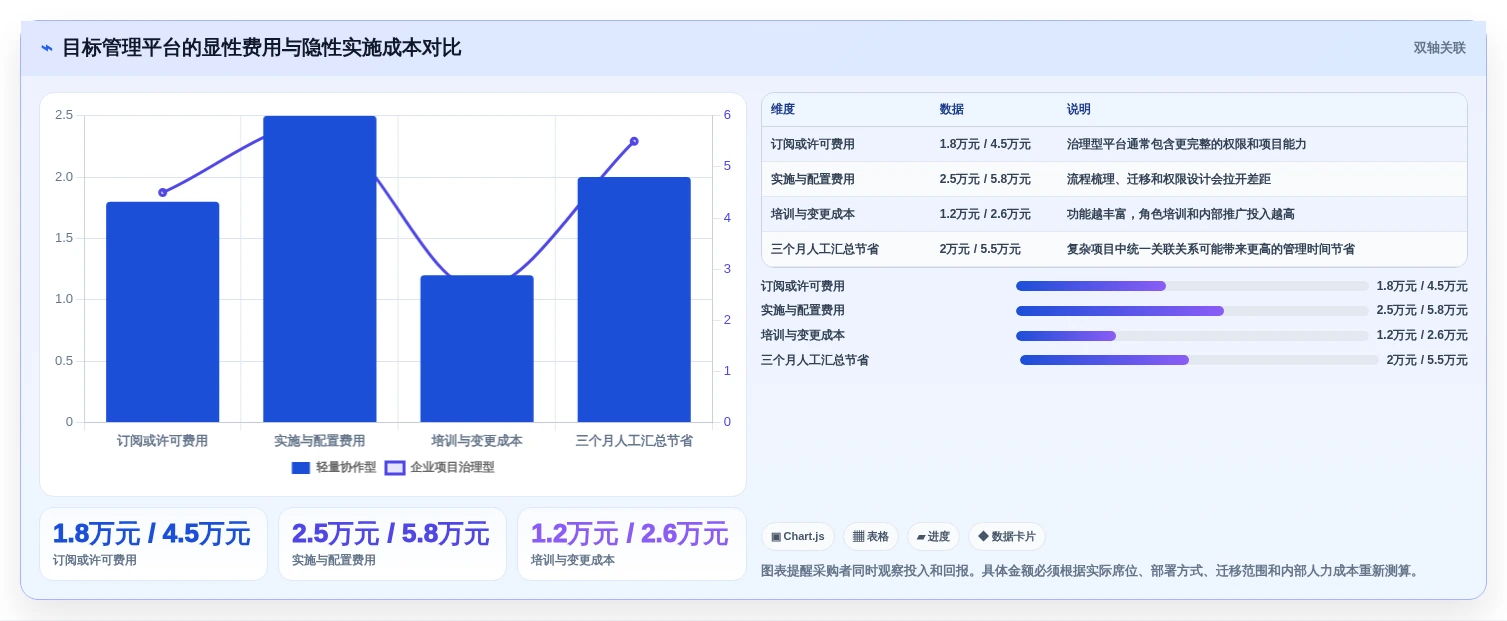Open the purple 1.2万元 / 2.6万元 data card
1507x621 pixels.
pyautogui.click(x=631, y=544)
